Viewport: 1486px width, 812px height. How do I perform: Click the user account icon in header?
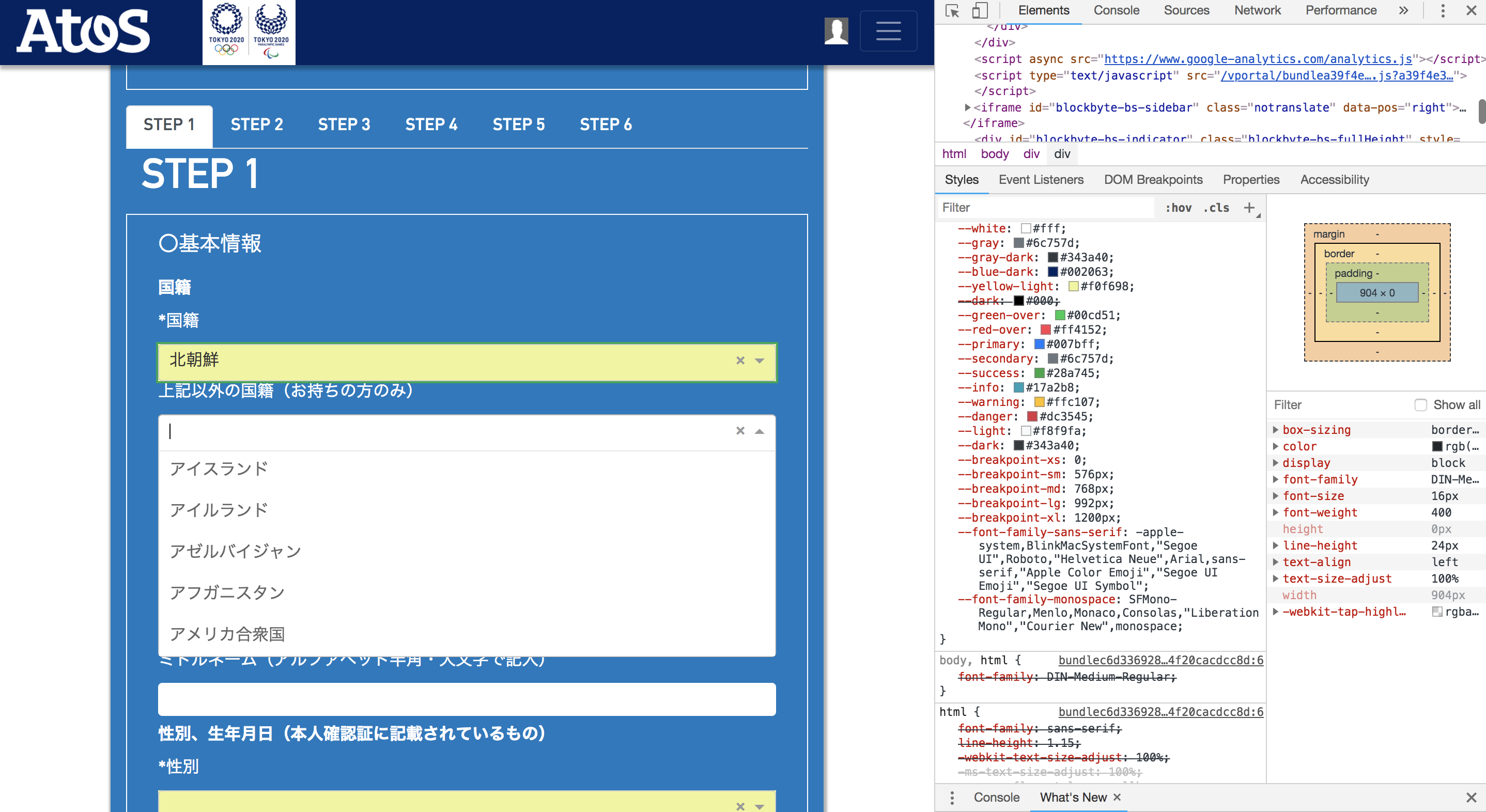[837, 31]
